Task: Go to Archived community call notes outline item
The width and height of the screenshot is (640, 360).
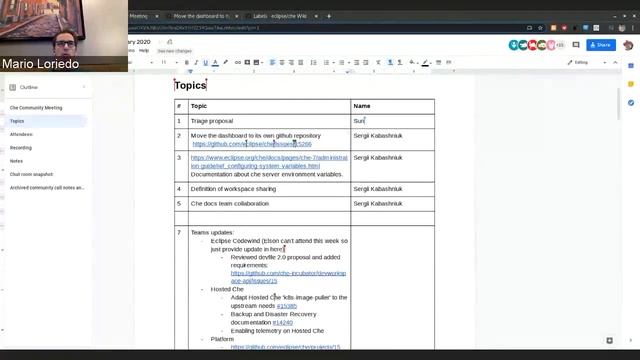Action: point(47,188)
